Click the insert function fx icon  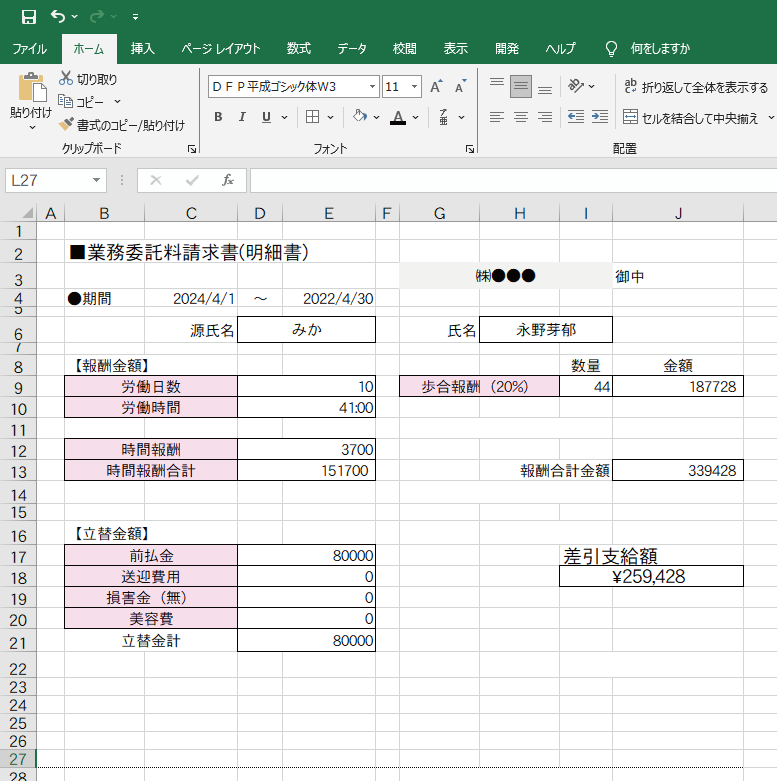pos(228,180)
